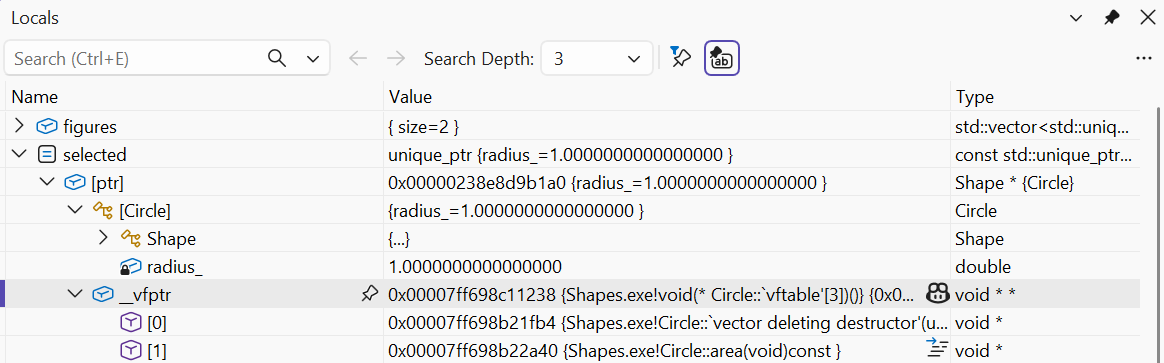Select the Shape row name
This screenshot has height=363, width=1164.
(171, 239)
